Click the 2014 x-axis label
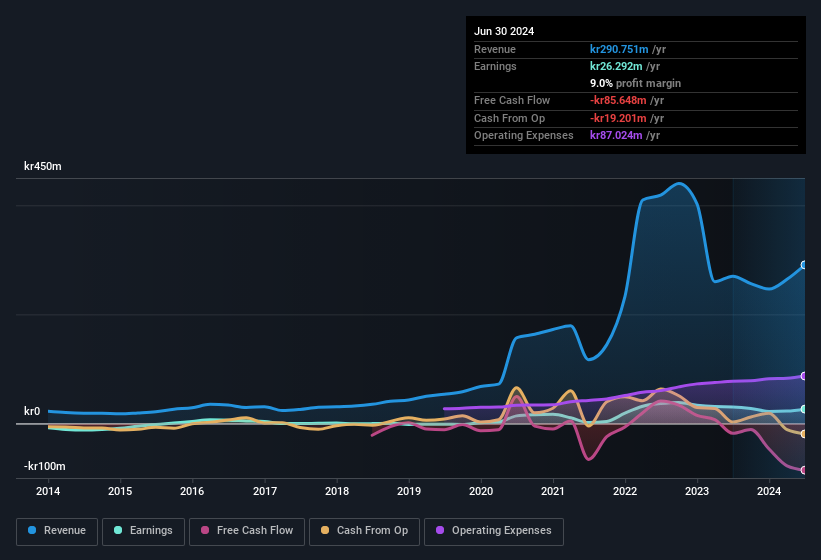This screenshot has height=560, width=821. point(48,491)
